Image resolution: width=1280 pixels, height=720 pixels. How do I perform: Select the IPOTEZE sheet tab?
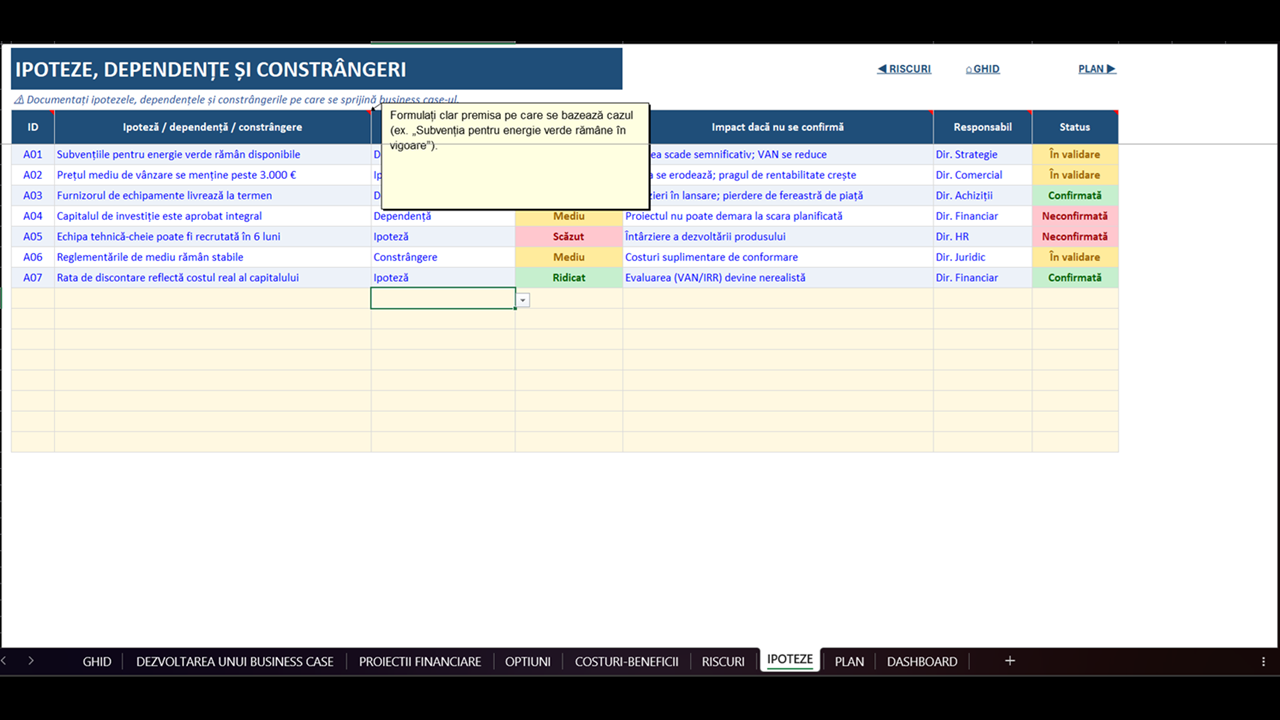pos(790,660)
